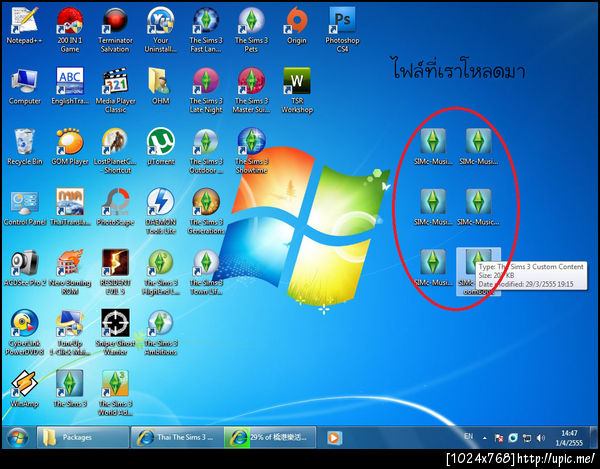
Task: Launch ACDSee Pro 2 shortcut
Action: 24,268
